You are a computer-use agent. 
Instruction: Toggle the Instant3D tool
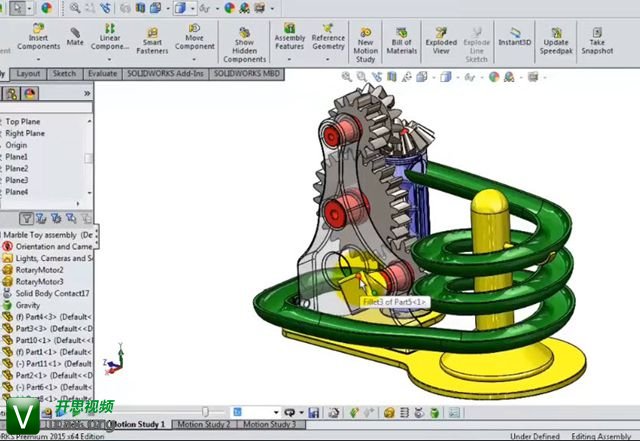(x=514, y=37)
